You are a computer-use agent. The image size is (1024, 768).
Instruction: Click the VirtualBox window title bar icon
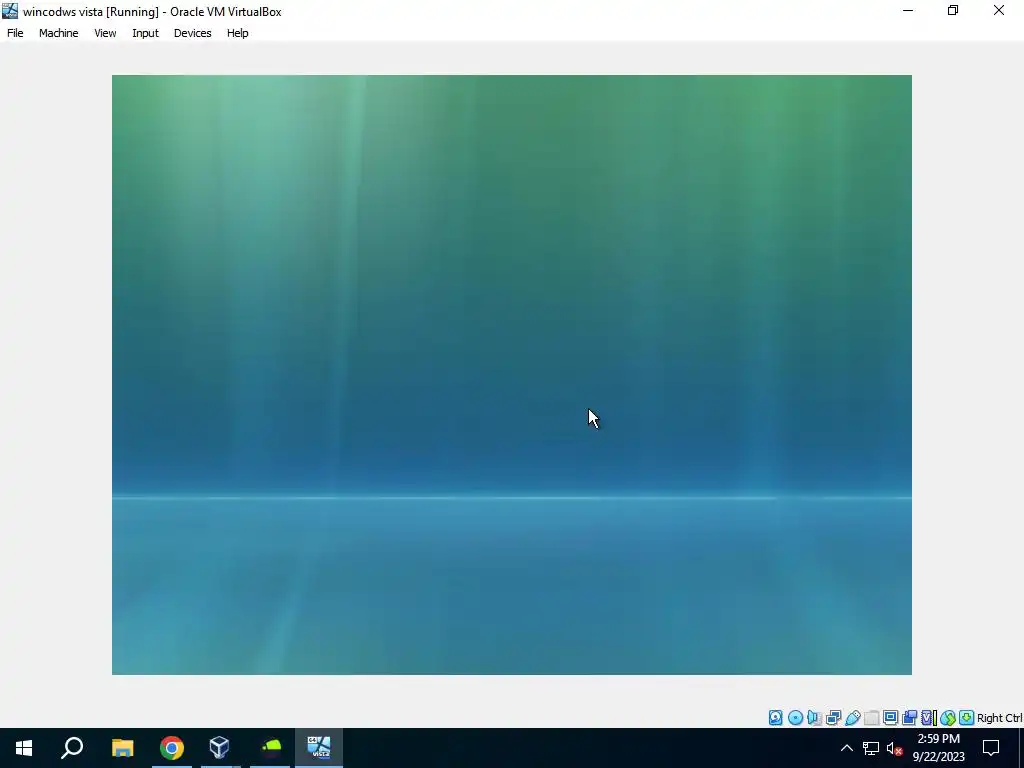click(x=10, y=11)
